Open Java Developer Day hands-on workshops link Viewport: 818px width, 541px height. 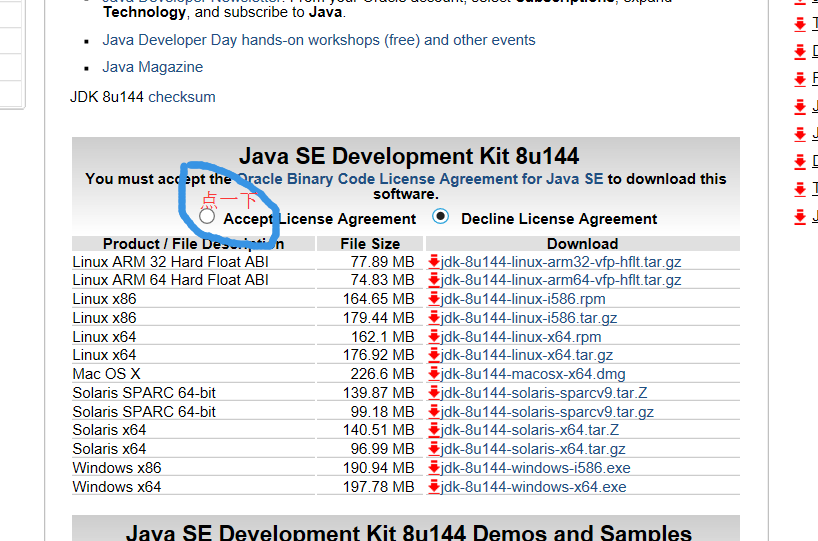(x=319, y=40)
